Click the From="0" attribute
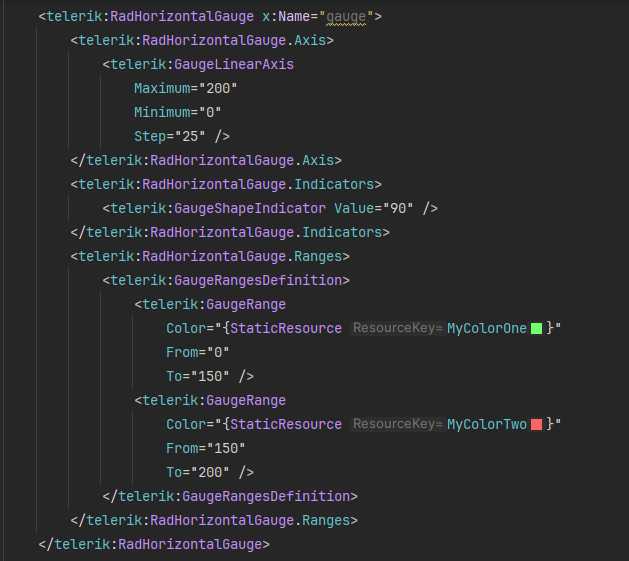The width and height of the screenshot is (629, 561). 198,353
